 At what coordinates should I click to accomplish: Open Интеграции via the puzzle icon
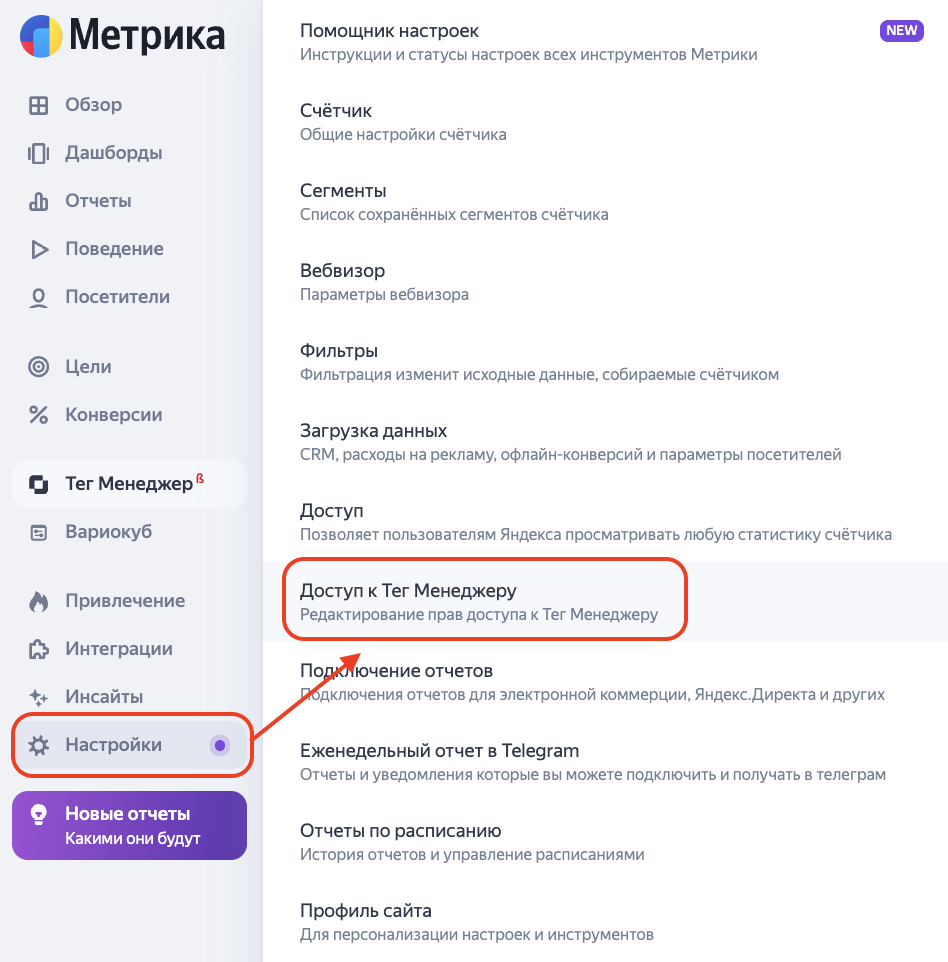pyautogui.click(x=38, y=649)
